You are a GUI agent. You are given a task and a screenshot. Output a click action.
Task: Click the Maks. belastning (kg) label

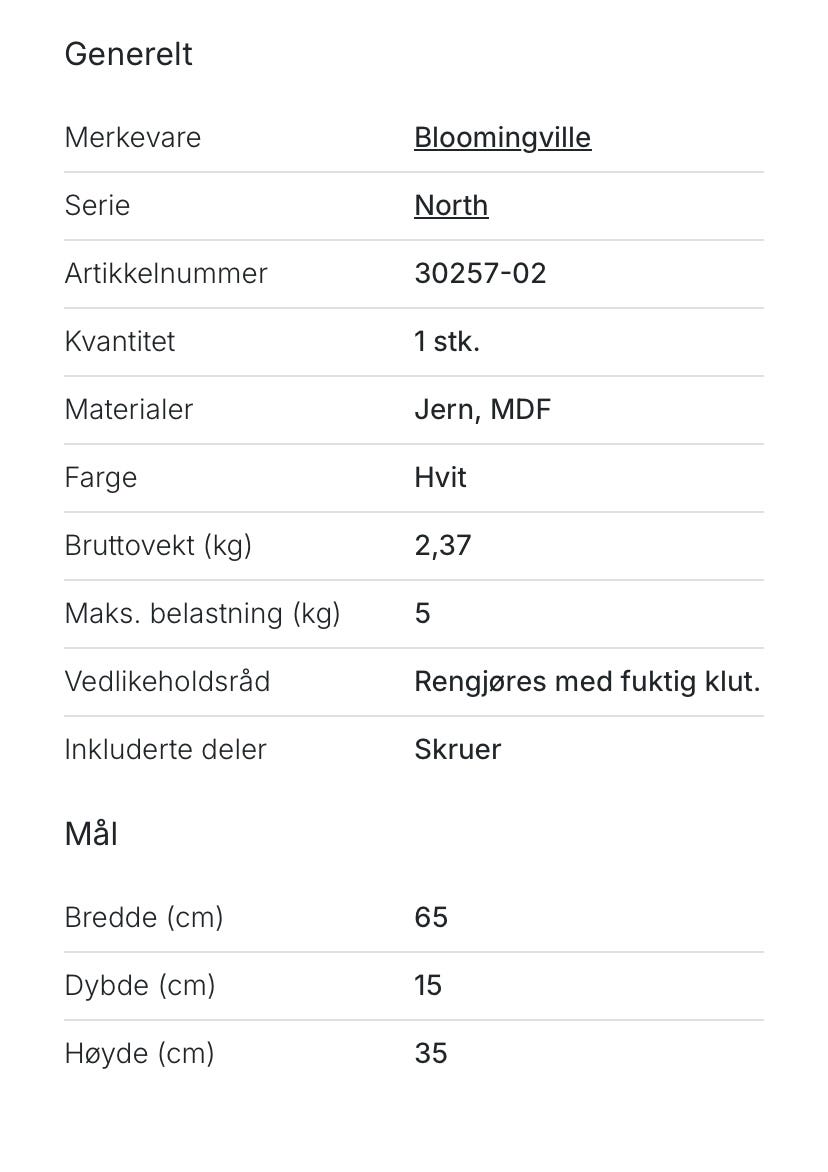point(202,614)
